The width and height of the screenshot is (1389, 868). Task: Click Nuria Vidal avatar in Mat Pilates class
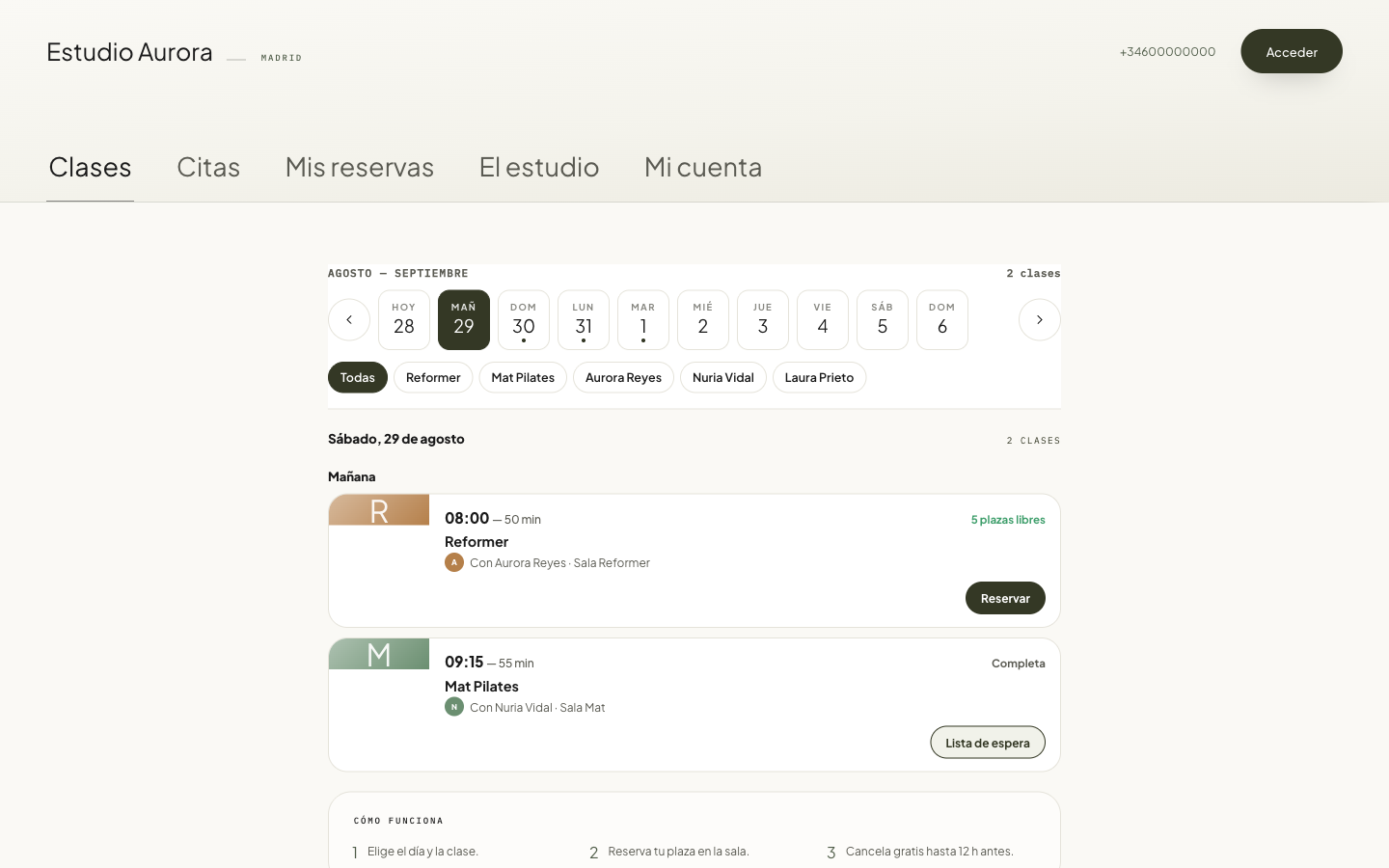454,707
